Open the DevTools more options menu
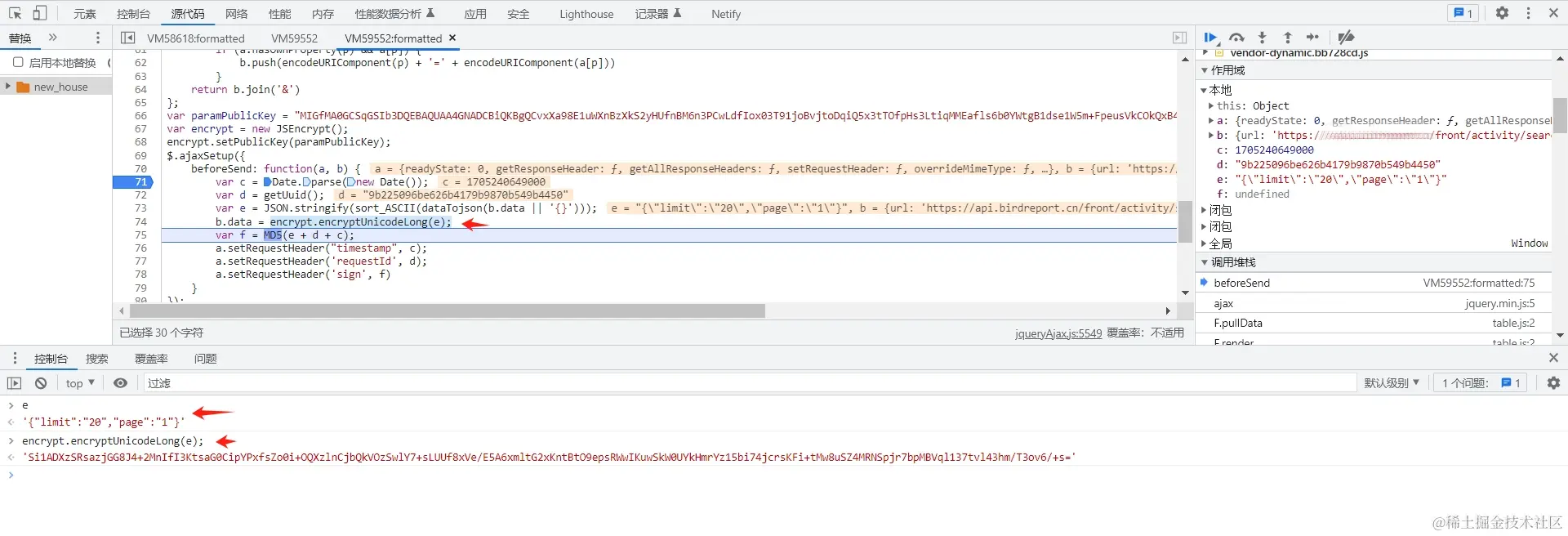The height and width of the screenshot is (536, 1568). [x=1529, y=13]
